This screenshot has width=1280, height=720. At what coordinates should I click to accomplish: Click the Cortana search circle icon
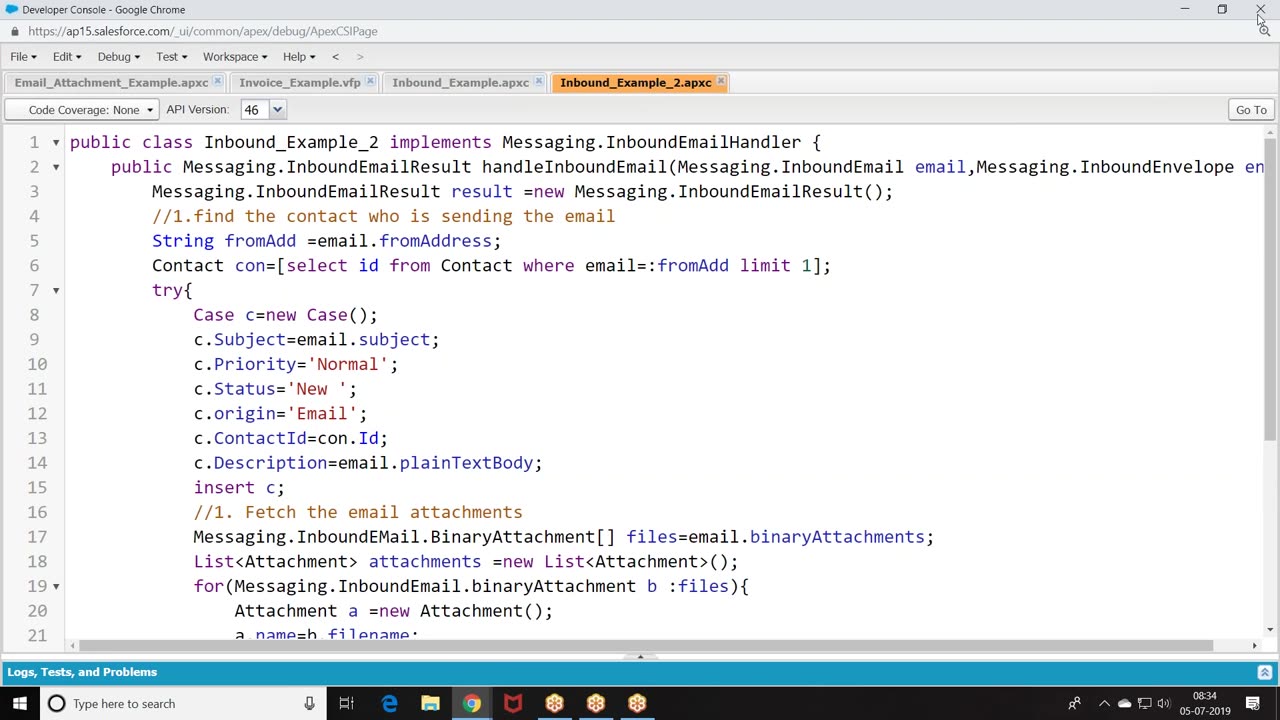[57, 704]
